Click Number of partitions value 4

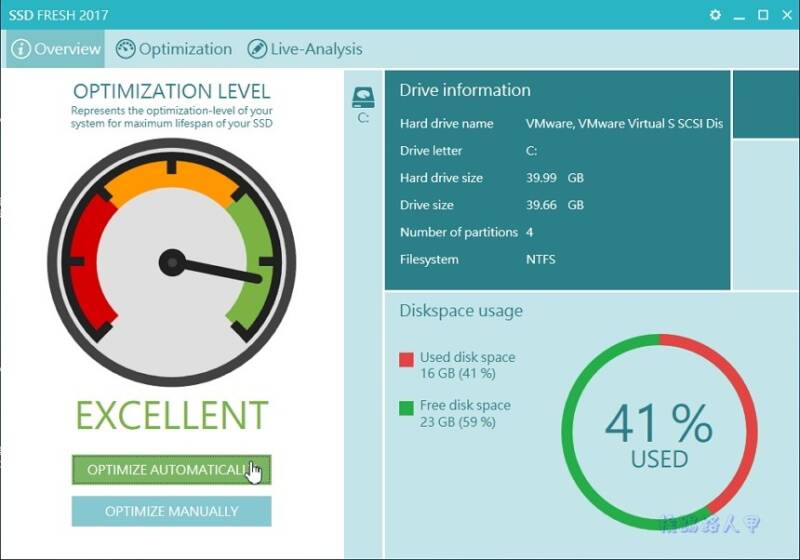click(530, 233)
